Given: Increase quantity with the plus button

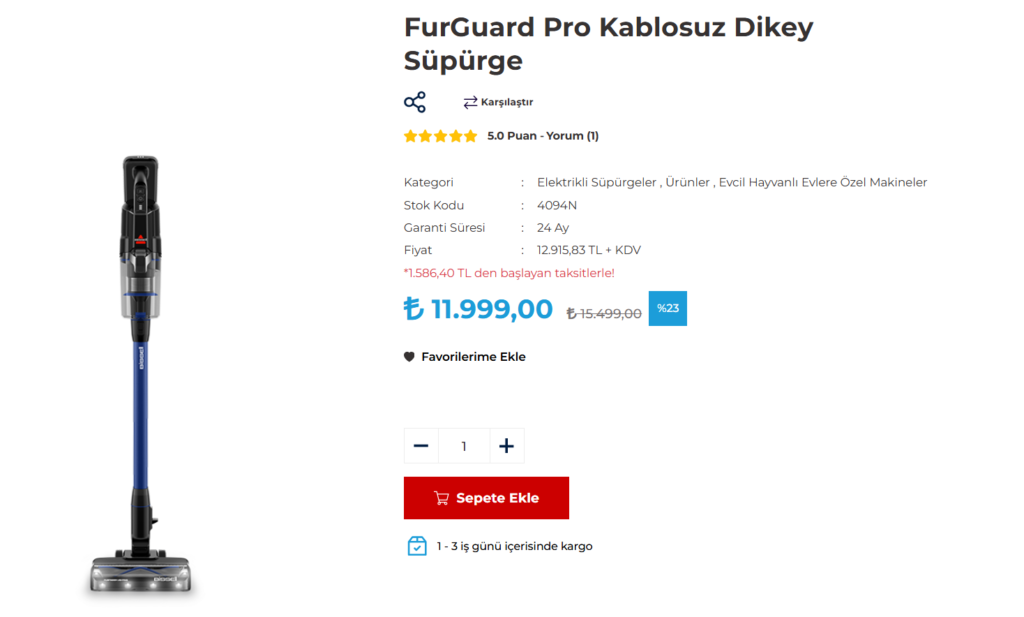Looking at the screenshot, I should [506, 446].
